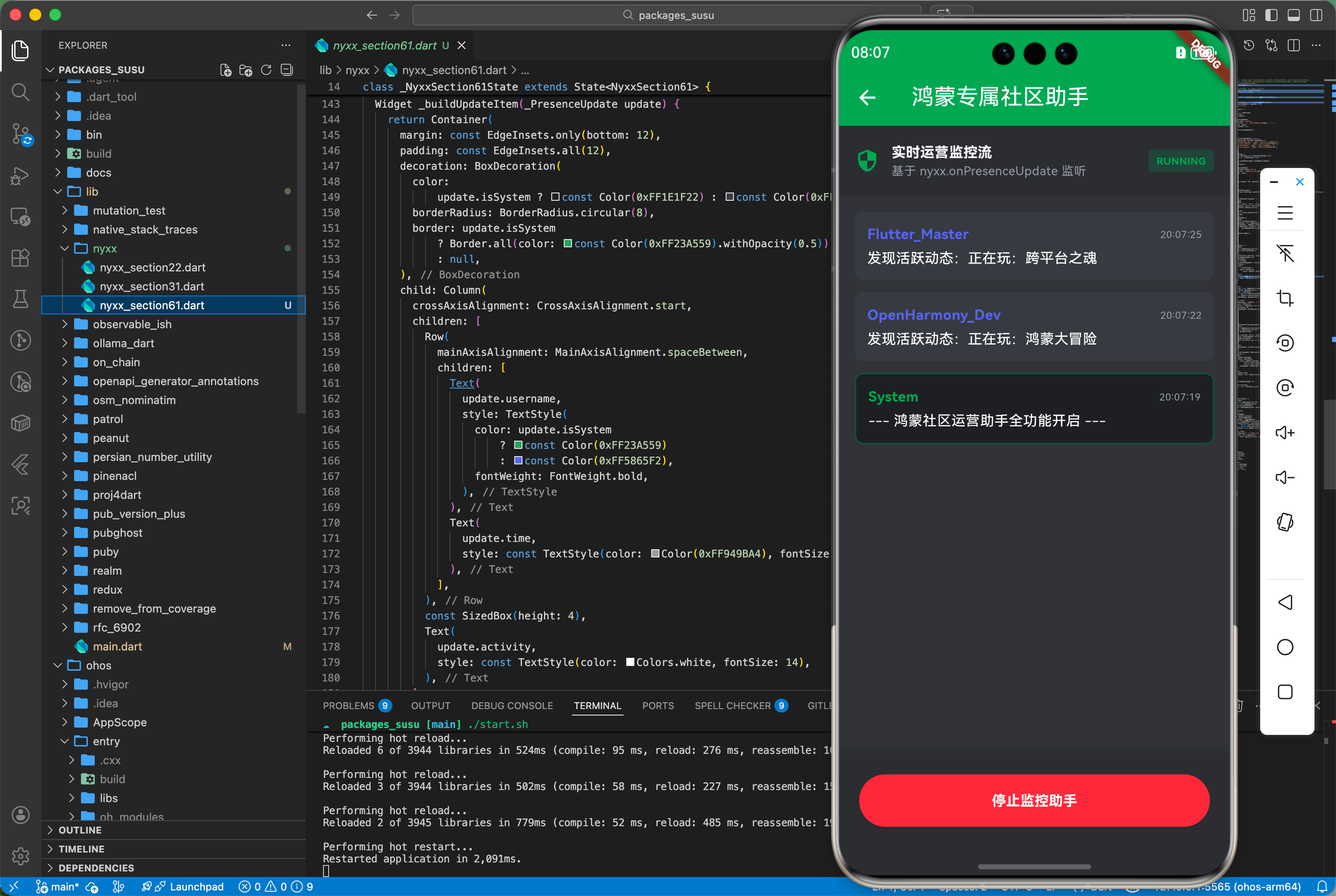
Task: Tap the emulator home circle button
Action: (x=1285, y=647)
